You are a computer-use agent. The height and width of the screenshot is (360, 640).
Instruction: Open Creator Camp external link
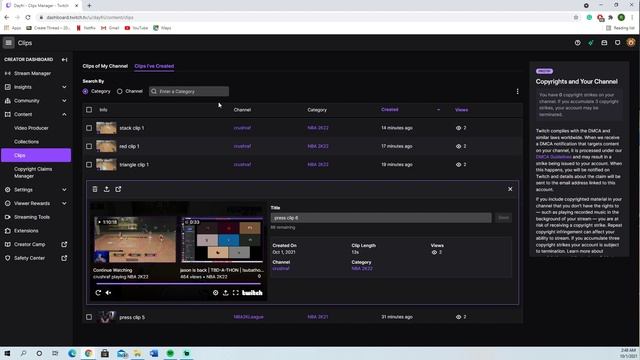[x=29, y=244]
